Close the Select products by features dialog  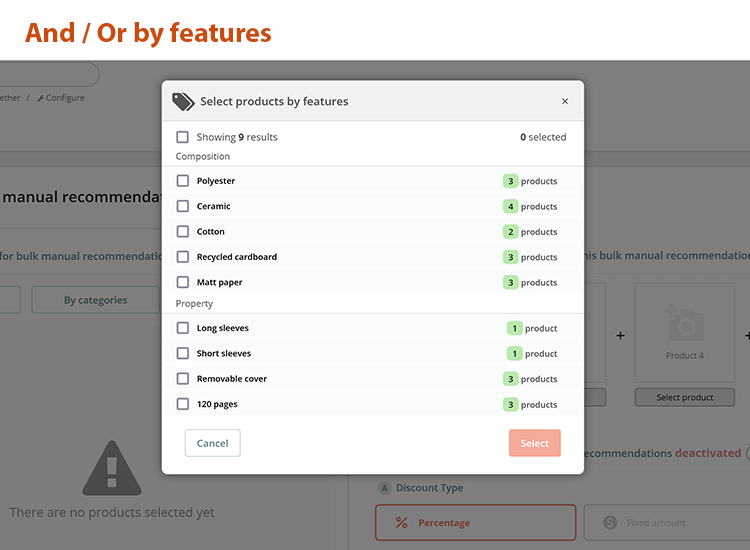tap(565, 101)
